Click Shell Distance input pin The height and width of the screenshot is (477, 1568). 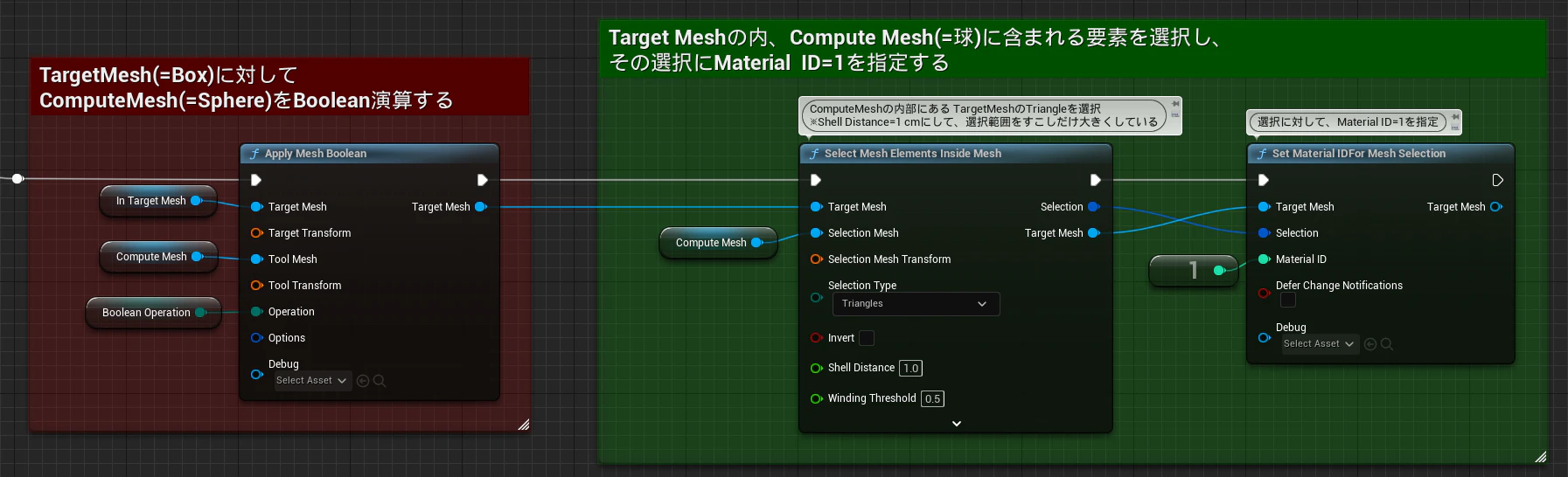coord(817,368)
